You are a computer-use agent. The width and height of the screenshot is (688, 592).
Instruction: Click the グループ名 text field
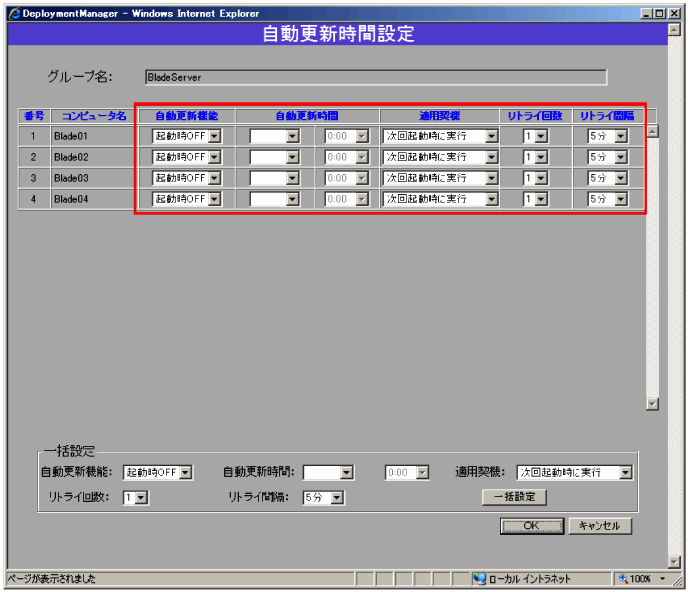click(375, 77)
